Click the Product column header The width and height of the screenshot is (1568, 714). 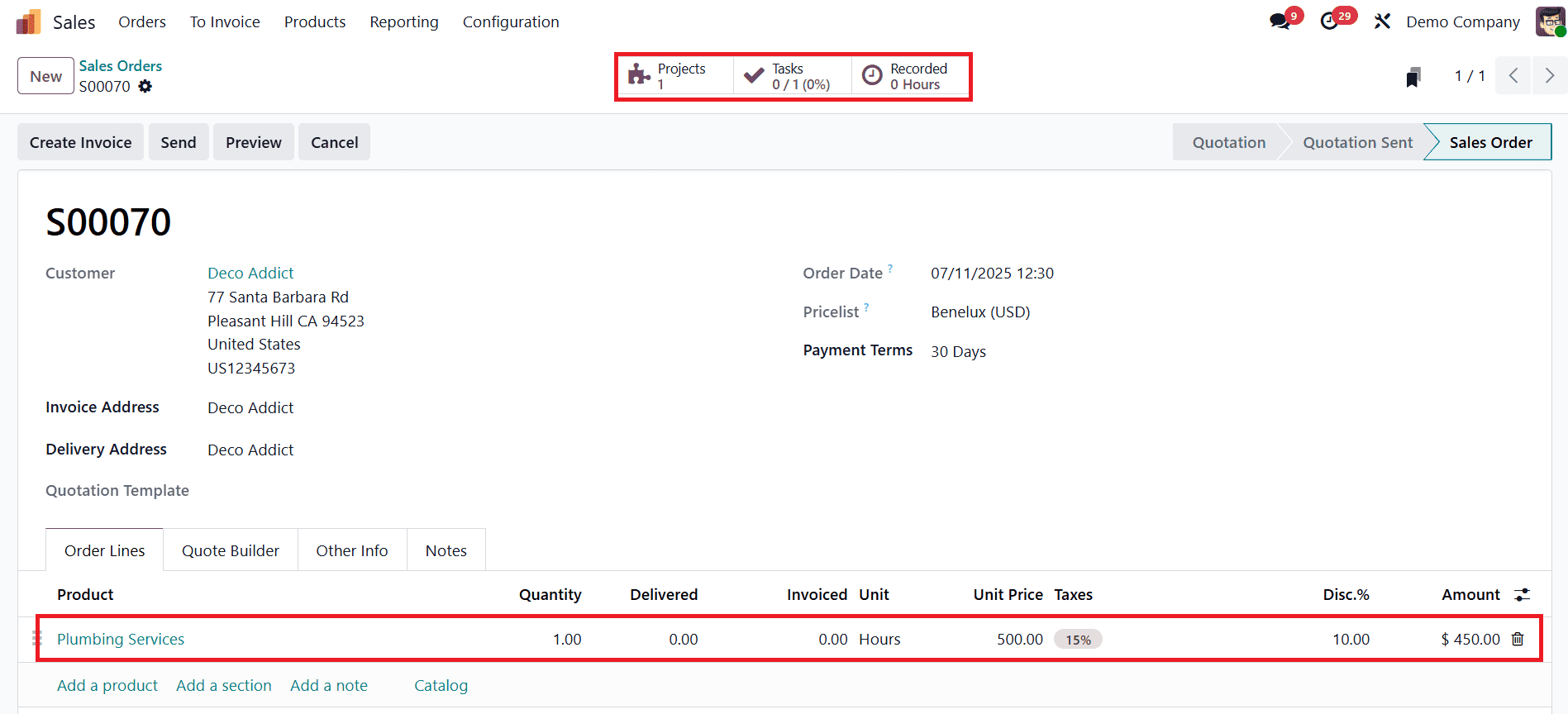click(x=85, y=594)
